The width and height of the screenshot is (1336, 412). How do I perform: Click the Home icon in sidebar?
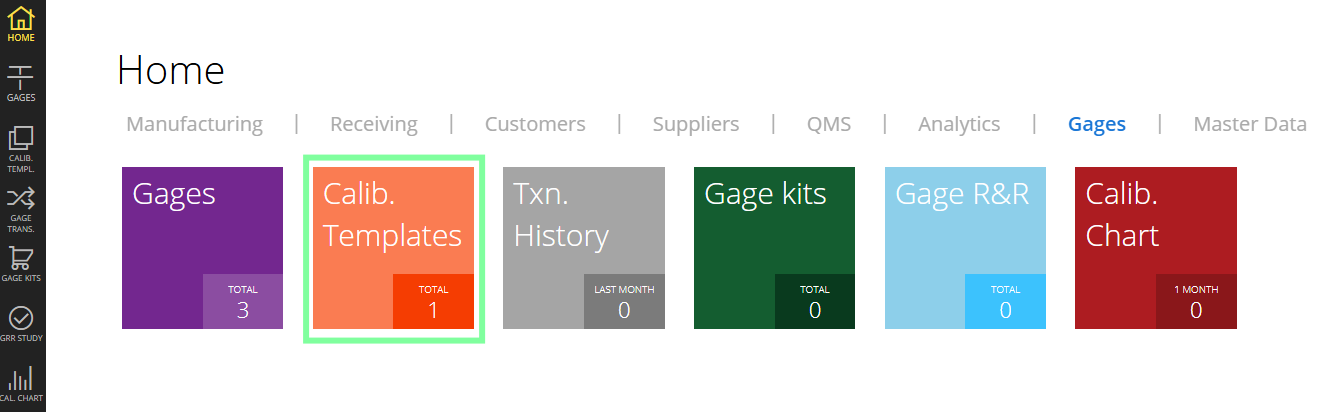pos(21,24)
